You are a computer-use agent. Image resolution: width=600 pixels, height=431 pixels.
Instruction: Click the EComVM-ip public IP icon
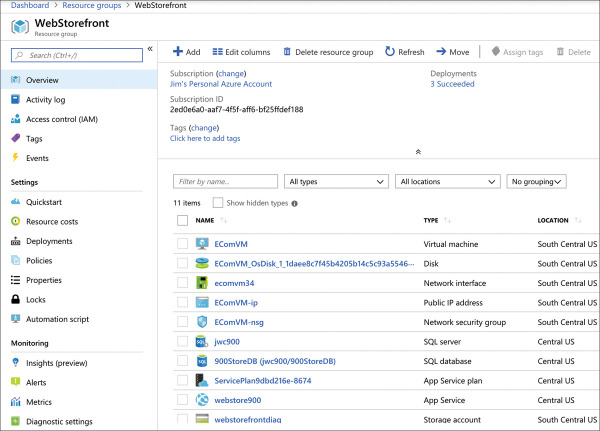click(x=202, y=302)
